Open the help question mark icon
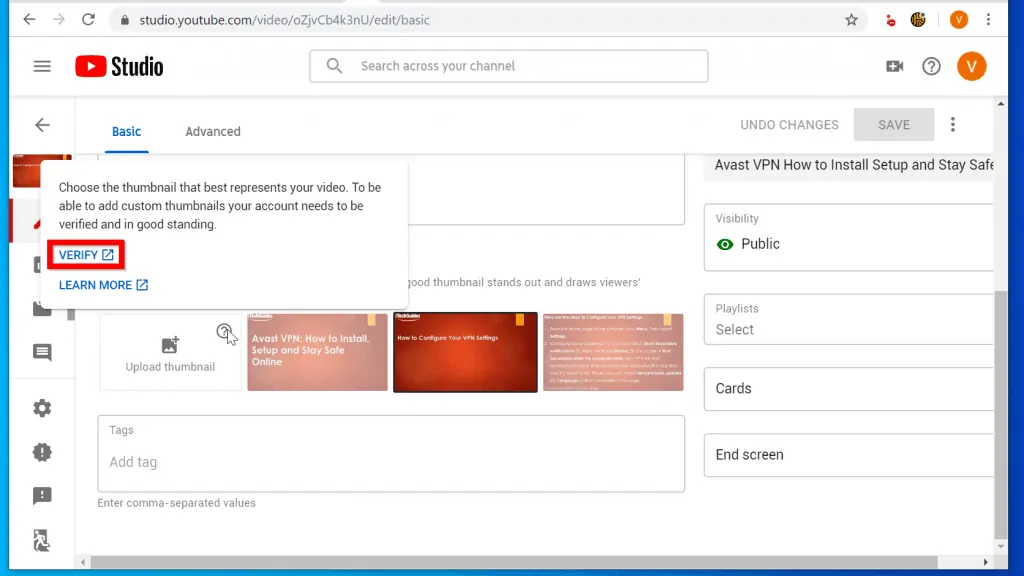Image resolution: width=1024 pixels, height=576 pixels. [x=931, y=66]
